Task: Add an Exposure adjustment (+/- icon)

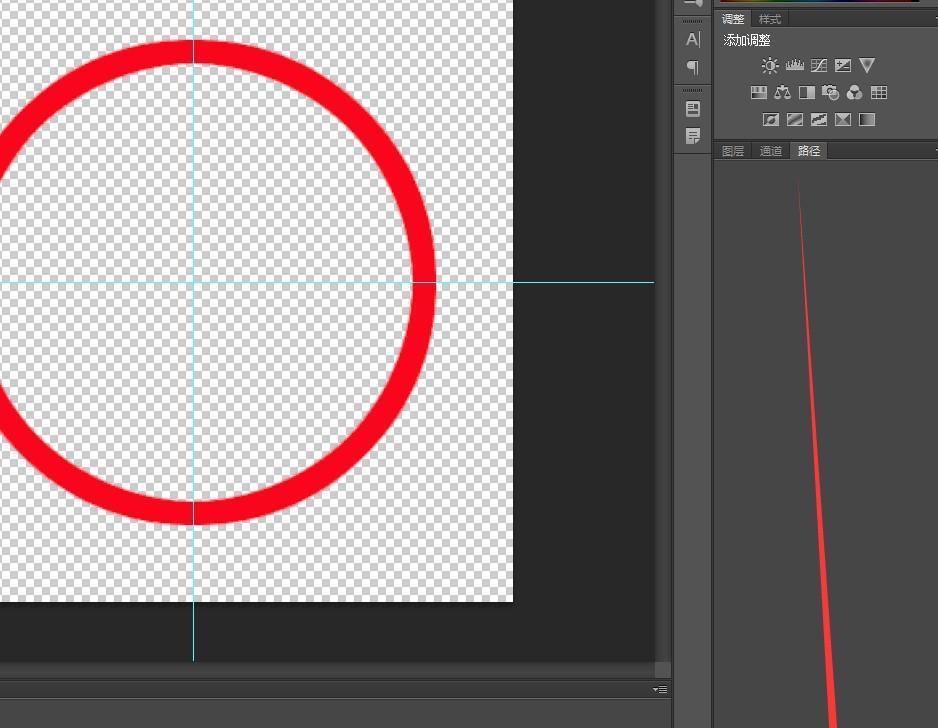Action: click(x=842, y=65)
